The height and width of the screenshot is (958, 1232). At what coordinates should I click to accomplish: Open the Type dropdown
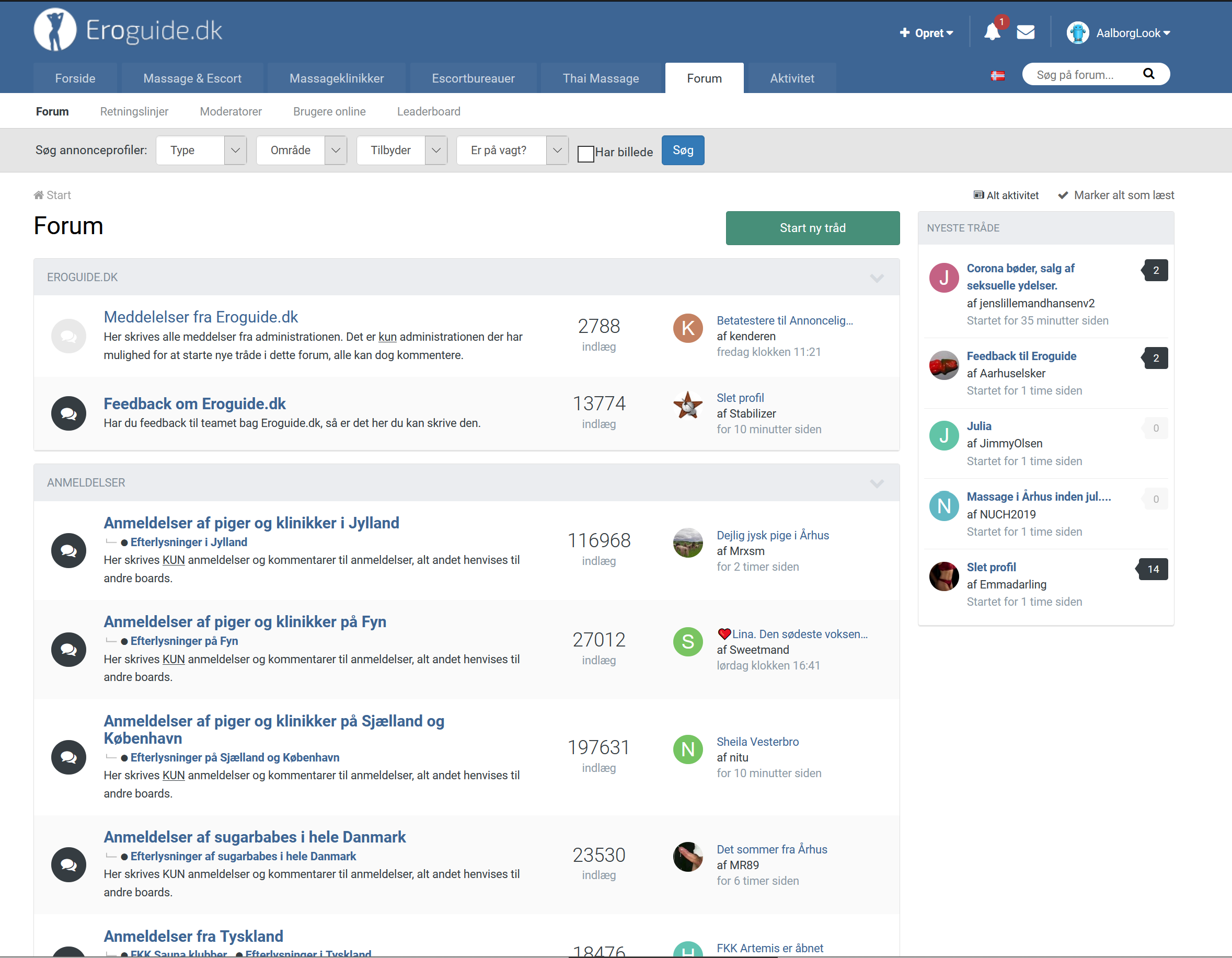[x=201, y=150]
